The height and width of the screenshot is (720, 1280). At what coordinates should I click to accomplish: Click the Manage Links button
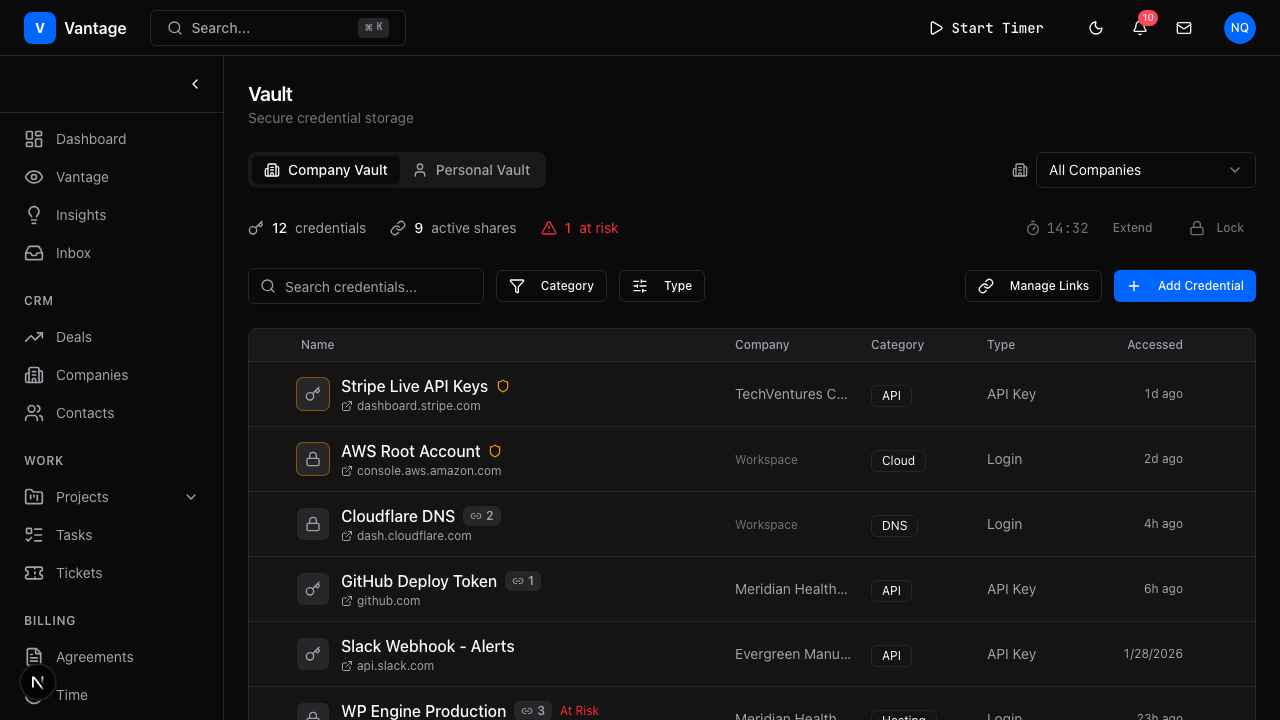(x=1033, y=286)
